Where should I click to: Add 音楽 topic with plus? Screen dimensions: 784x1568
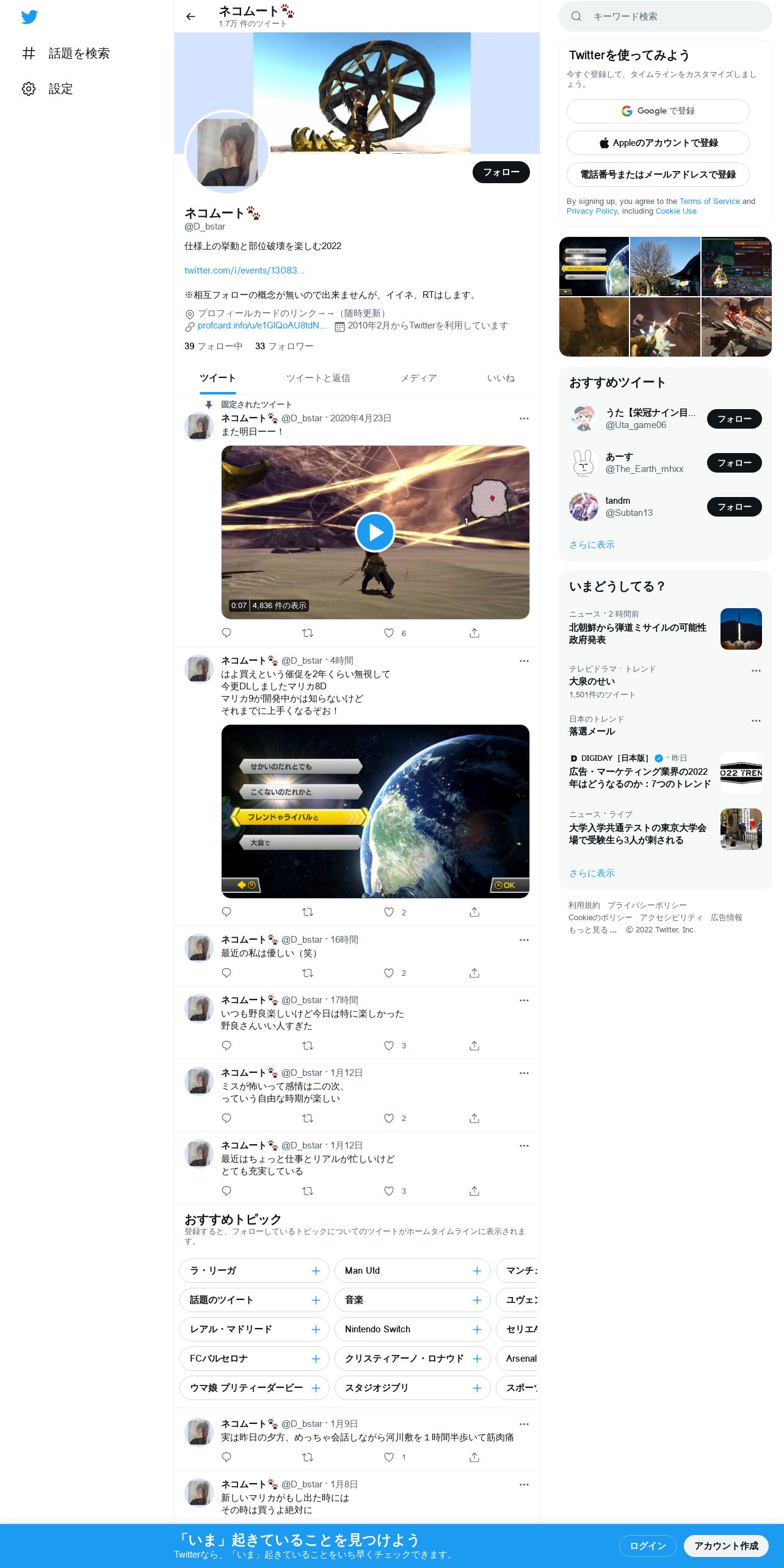[477, 1300]
